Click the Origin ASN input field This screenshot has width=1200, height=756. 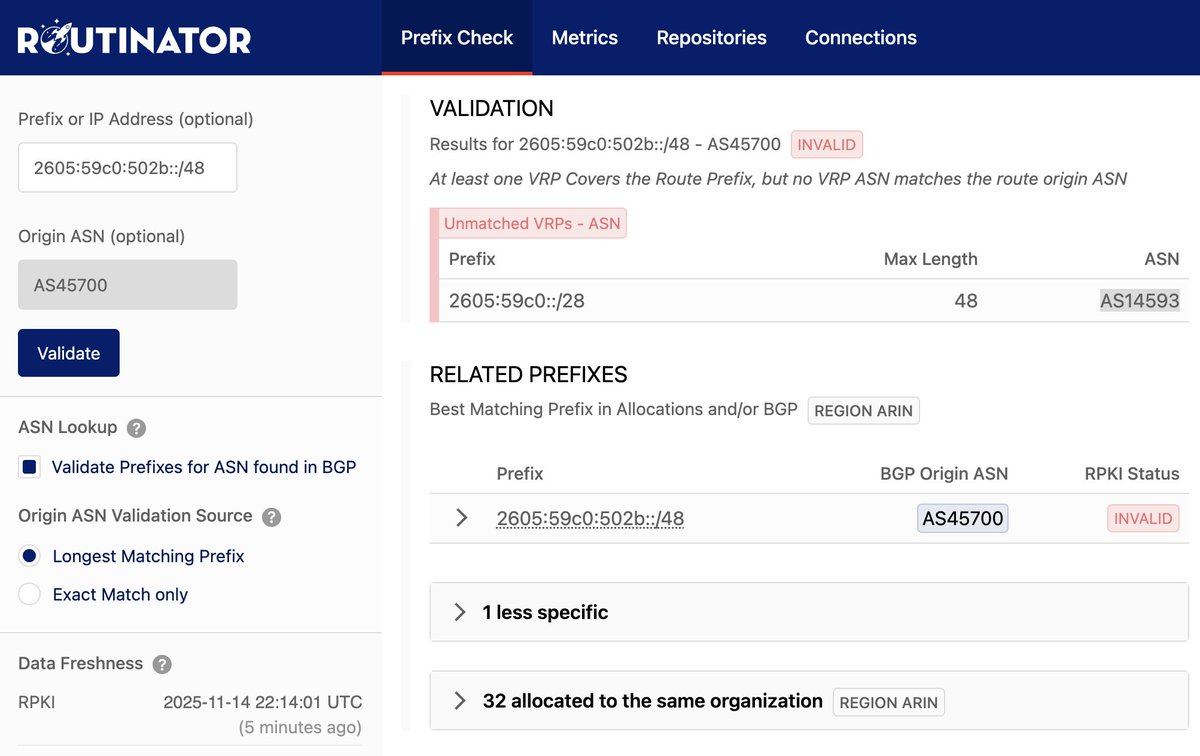pyautogui.click(x=127, y=285)
